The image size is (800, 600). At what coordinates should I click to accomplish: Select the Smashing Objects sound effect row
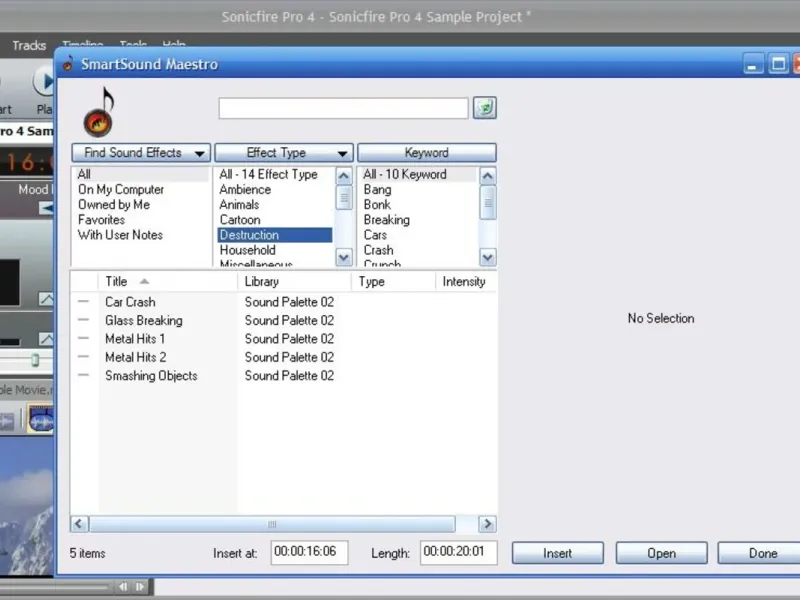click(x=283, y=375)
